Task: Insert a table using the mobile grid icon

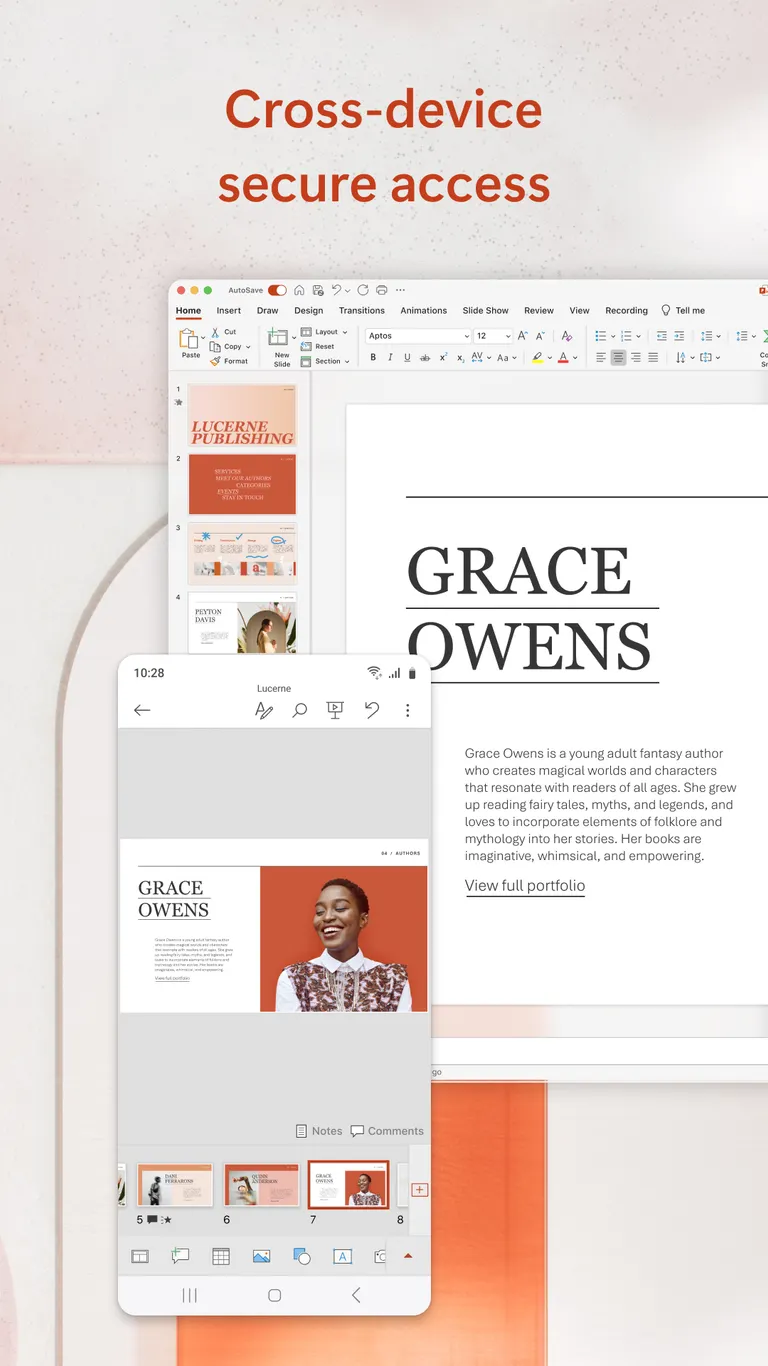Action: click(221, 1257)
